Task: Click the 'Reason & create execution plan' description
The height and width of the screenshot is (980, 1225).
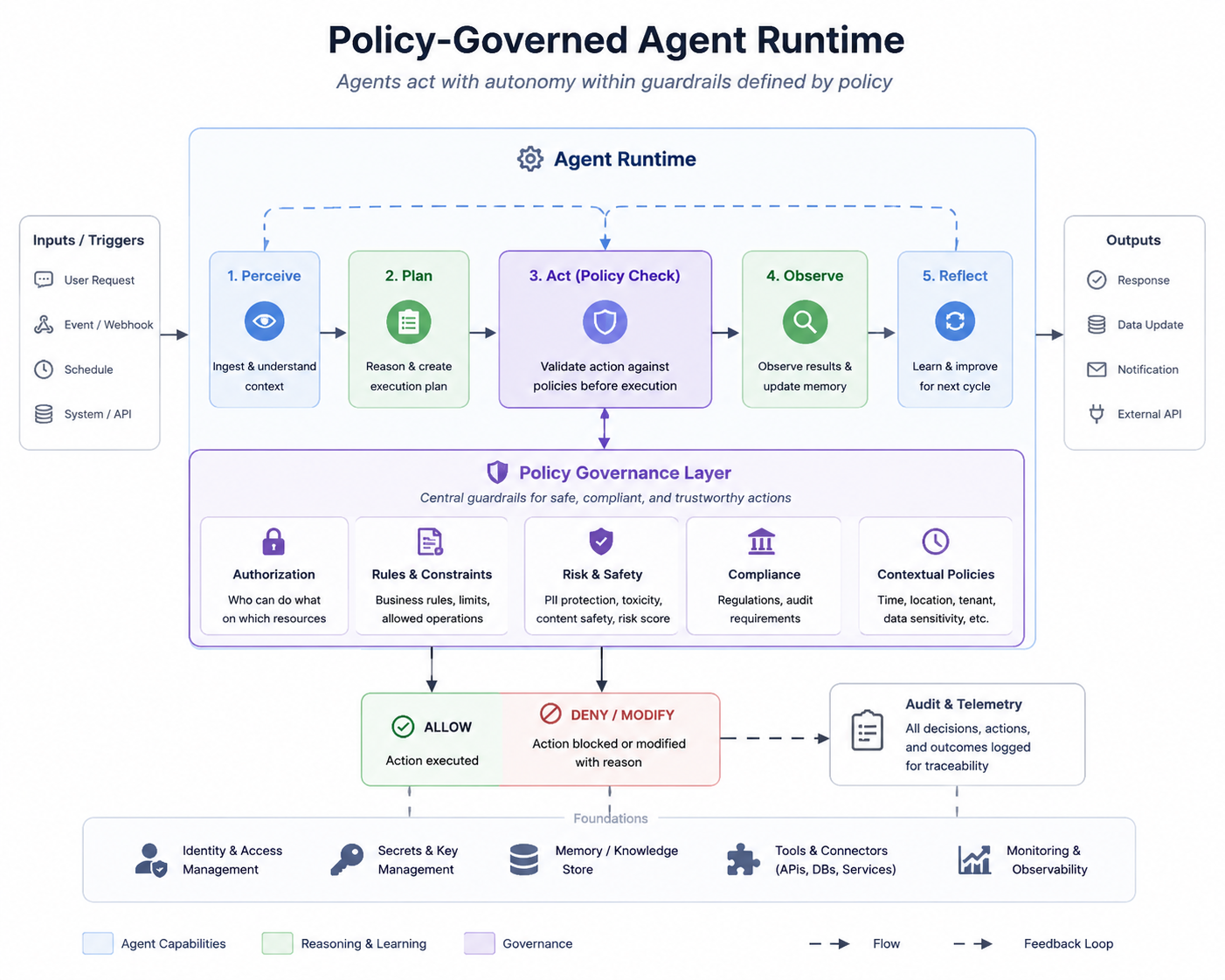Action: pyautogui.click(x=409, y=376)
